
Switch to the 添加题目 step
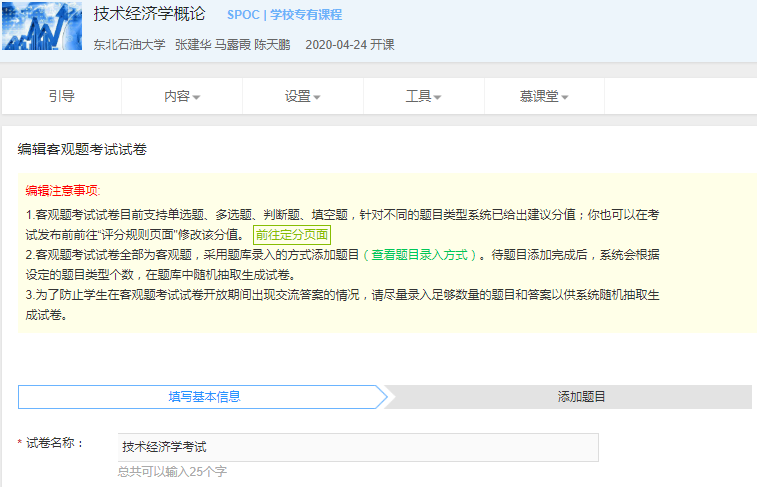coord(581,396)
